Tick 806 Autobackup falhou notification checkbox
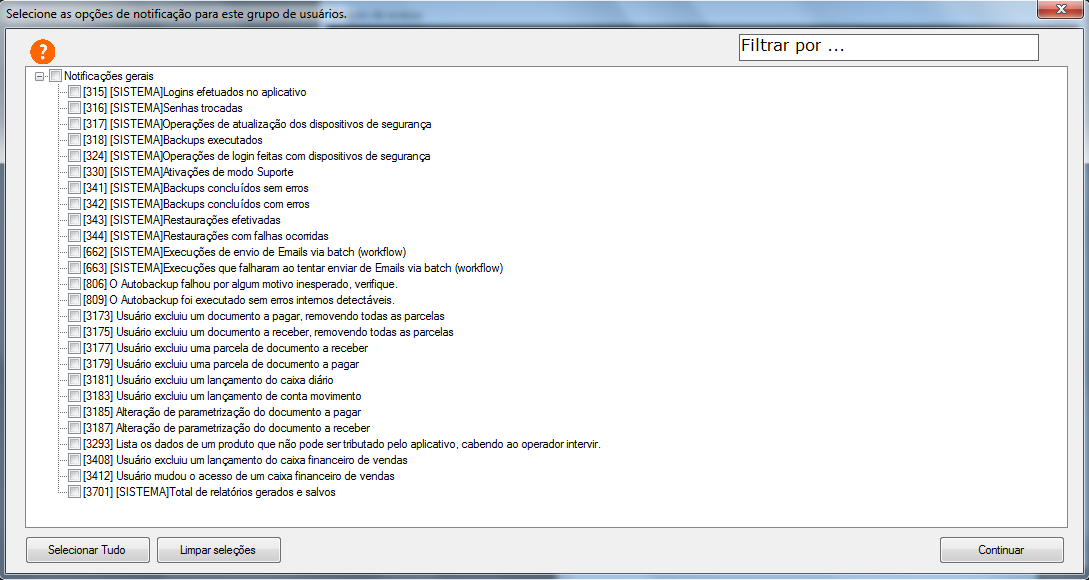This screenshot has width=1089, height=580. click(x=74, y=284)
